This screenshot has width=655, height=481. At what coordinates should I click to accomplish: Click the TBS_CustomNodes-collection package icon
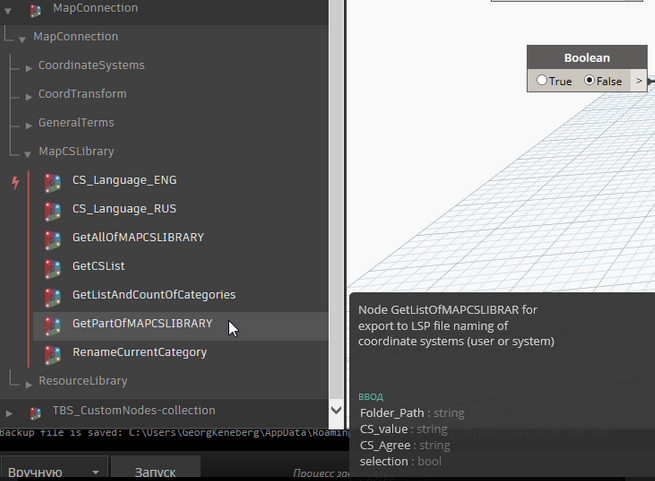click(x=36, y=411)
